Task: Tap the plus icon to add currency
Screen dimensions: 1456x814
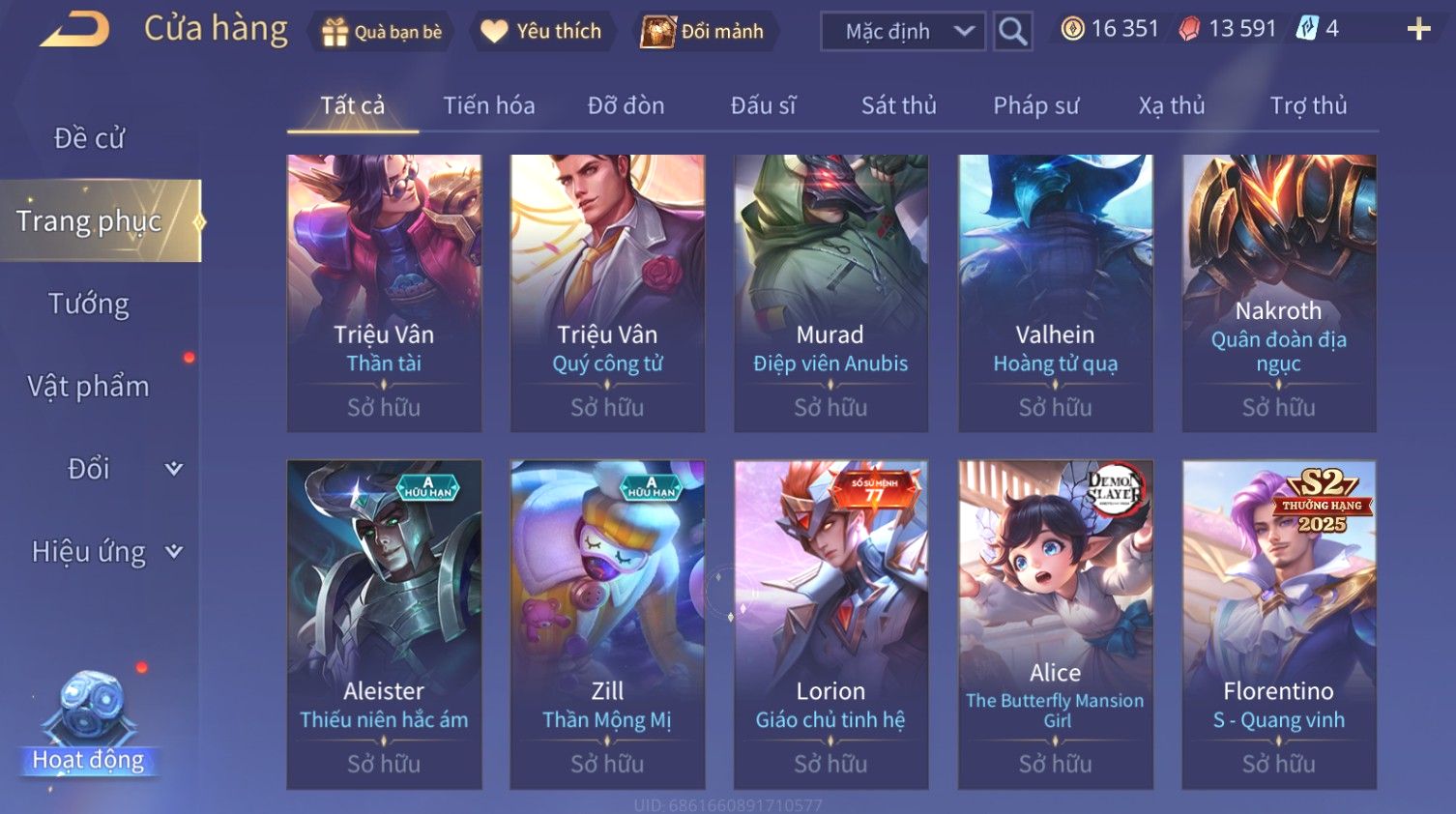Action: 1418,29
